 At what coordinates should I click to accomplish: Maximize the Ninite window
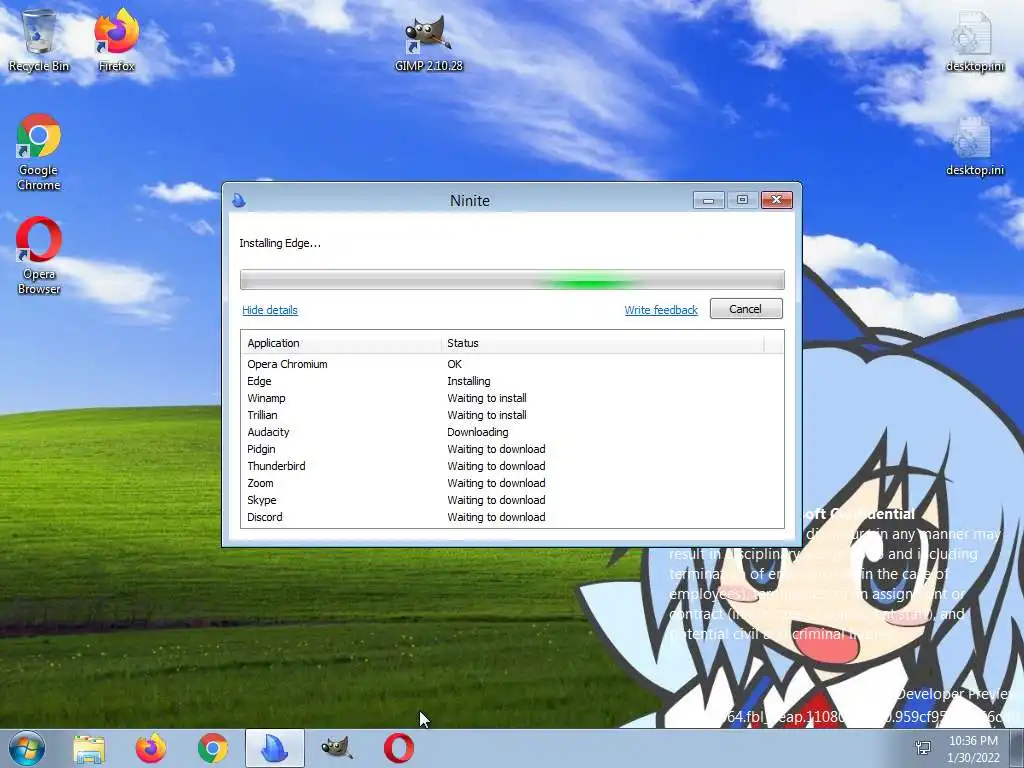pyautogui.click(x=743, y=200)
